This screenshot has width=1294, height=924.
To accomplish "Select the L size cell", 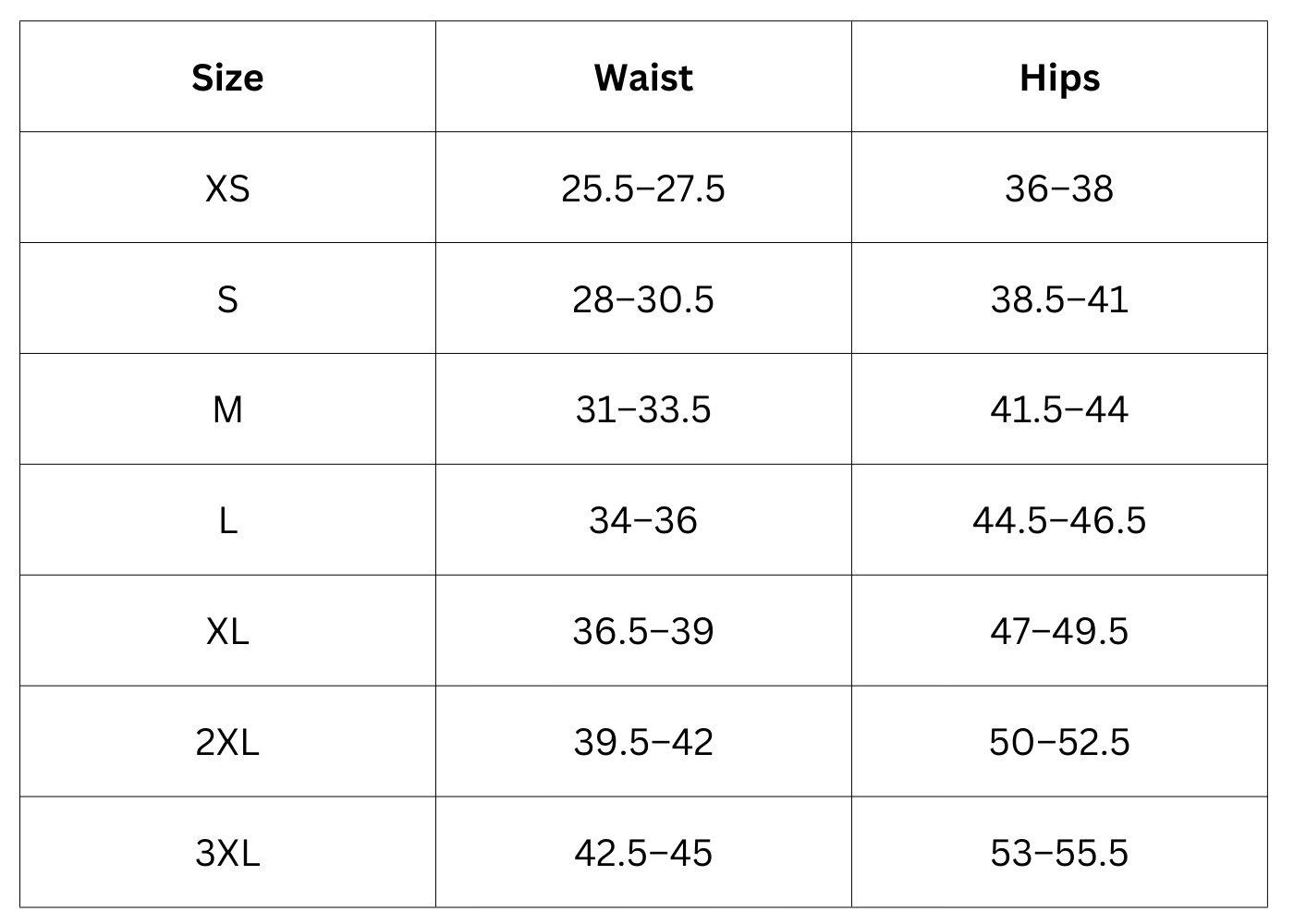I will 227,520.
